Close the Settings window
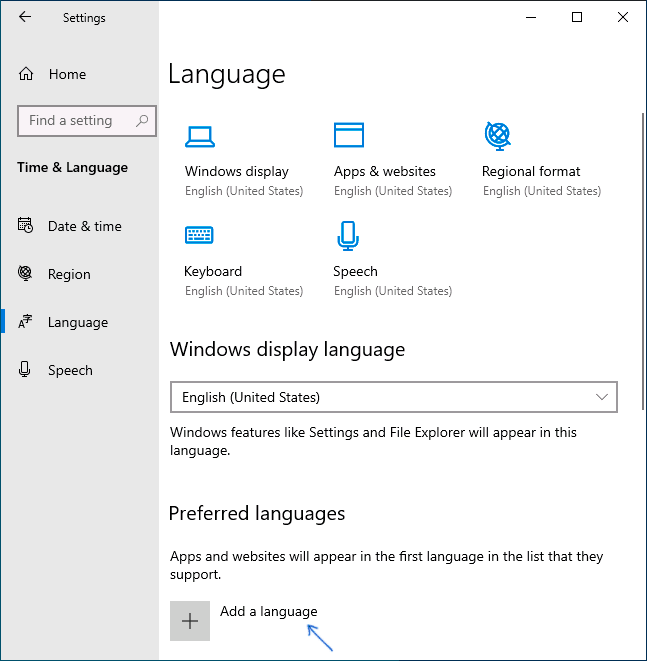The image size is (647, 661). click(x=623, y=17)
